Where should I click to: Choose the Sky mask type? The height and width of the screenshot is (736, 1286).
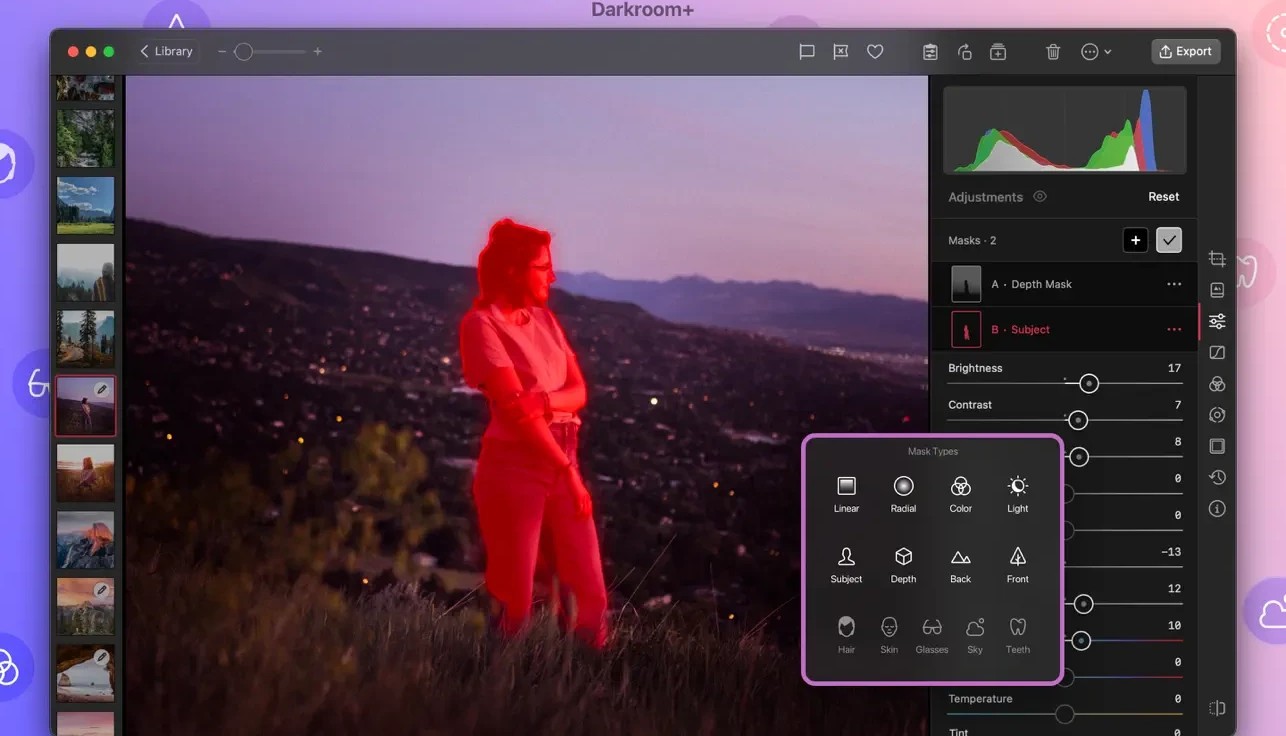975,635
